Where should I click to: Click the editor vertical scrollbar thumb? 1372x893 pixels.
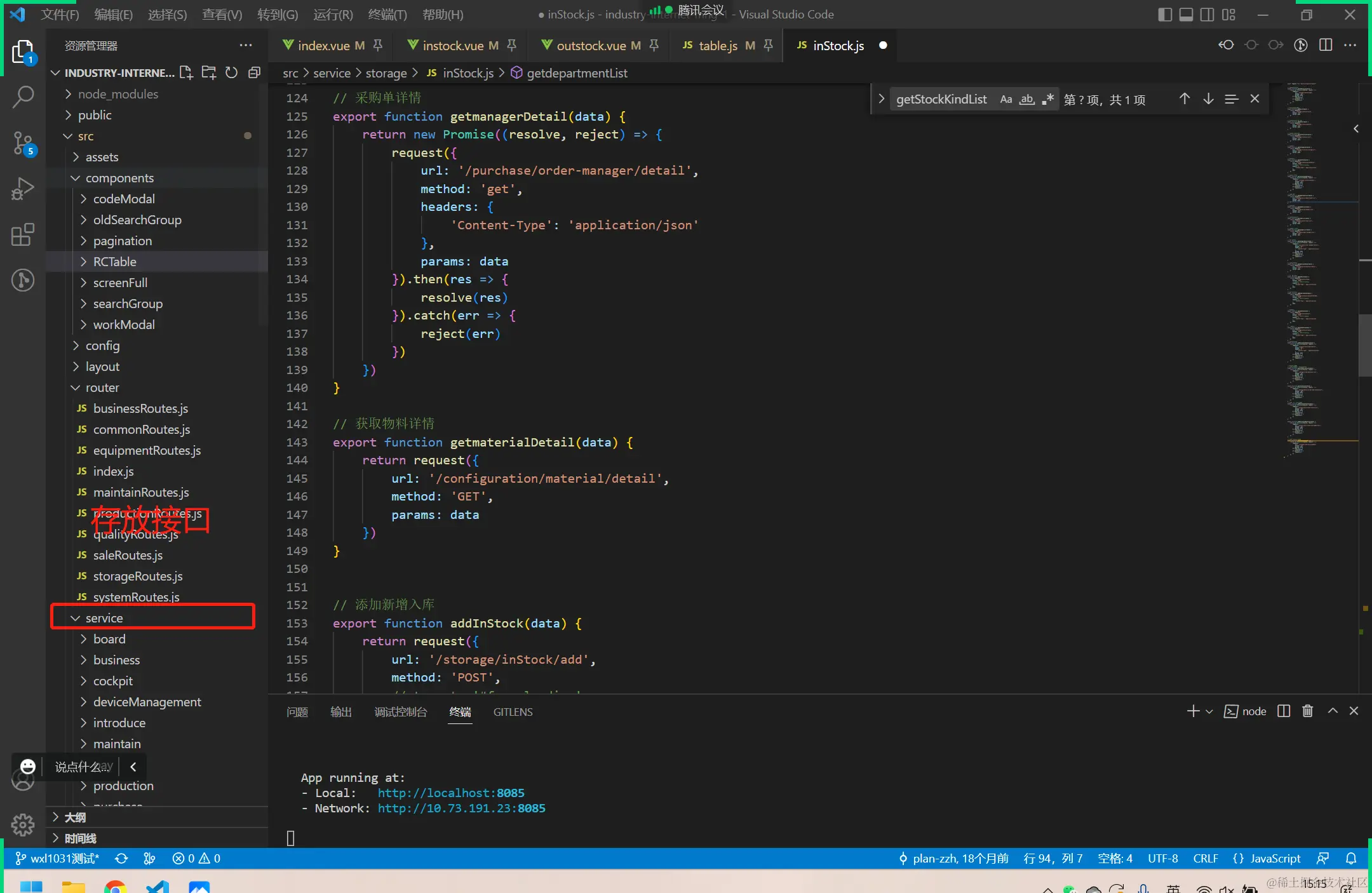(x=1365, y=345)
